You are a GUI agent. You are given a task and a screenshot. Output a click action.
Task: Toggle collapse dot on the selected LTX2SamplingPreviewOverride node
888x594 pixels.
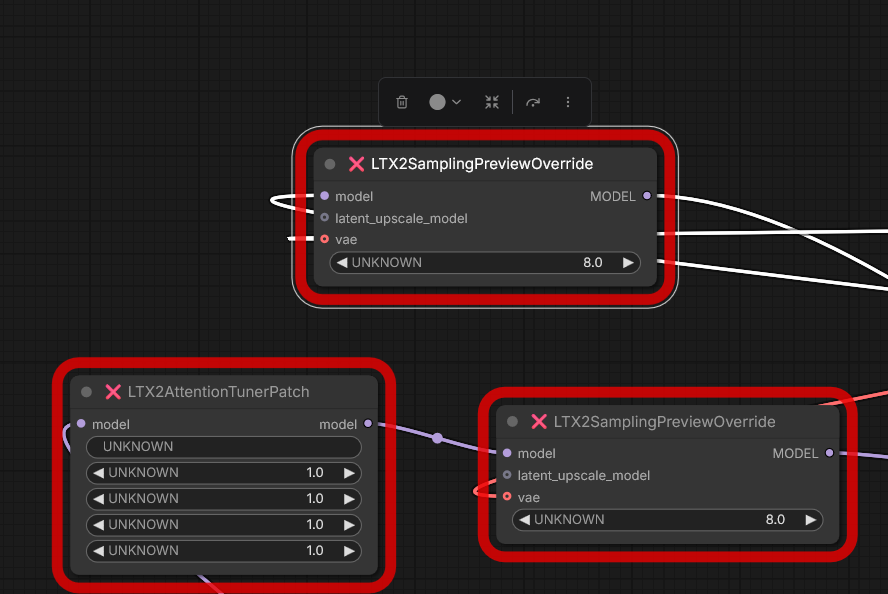[330, 164]
